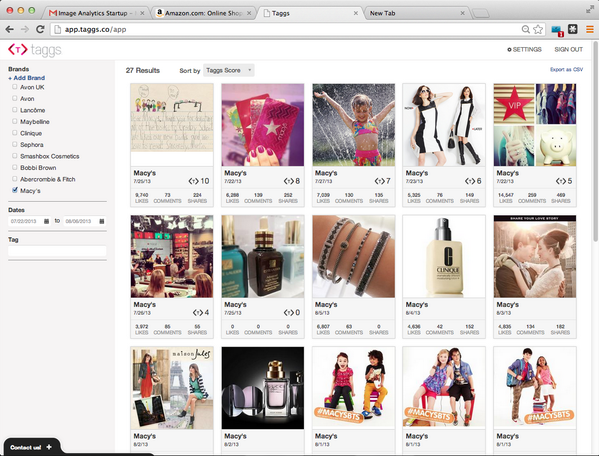
Task: Switch to the Image Analytics Startup tab
Action: tap(97, 13)
